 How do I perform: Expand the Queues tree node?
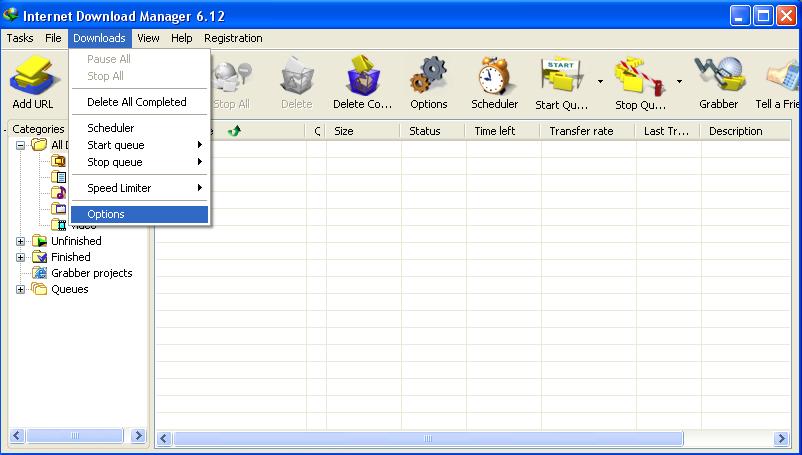20,289
